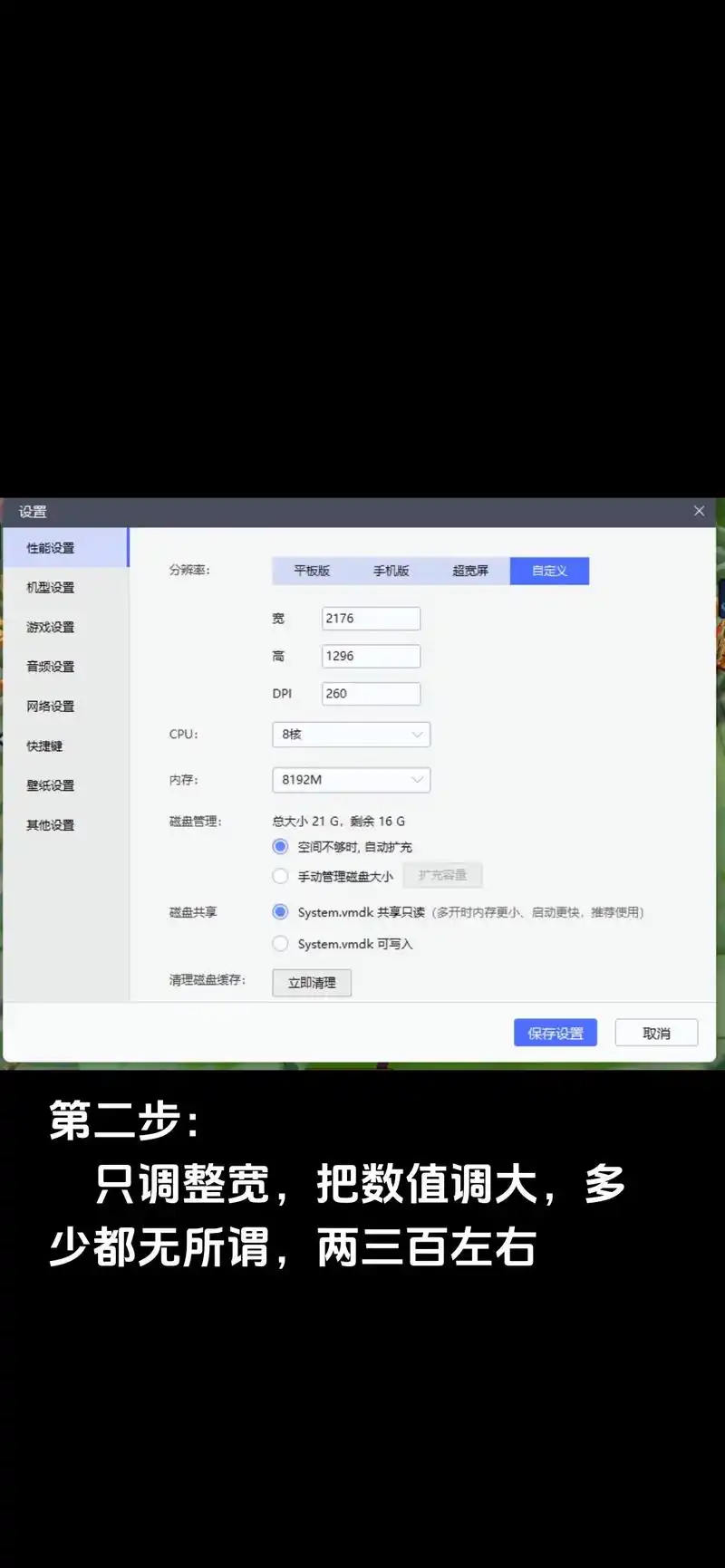Switch to 平板版 resolution tab
Image resolution: width=725 pixels, height=1568 pixels.
coord(312,571)
